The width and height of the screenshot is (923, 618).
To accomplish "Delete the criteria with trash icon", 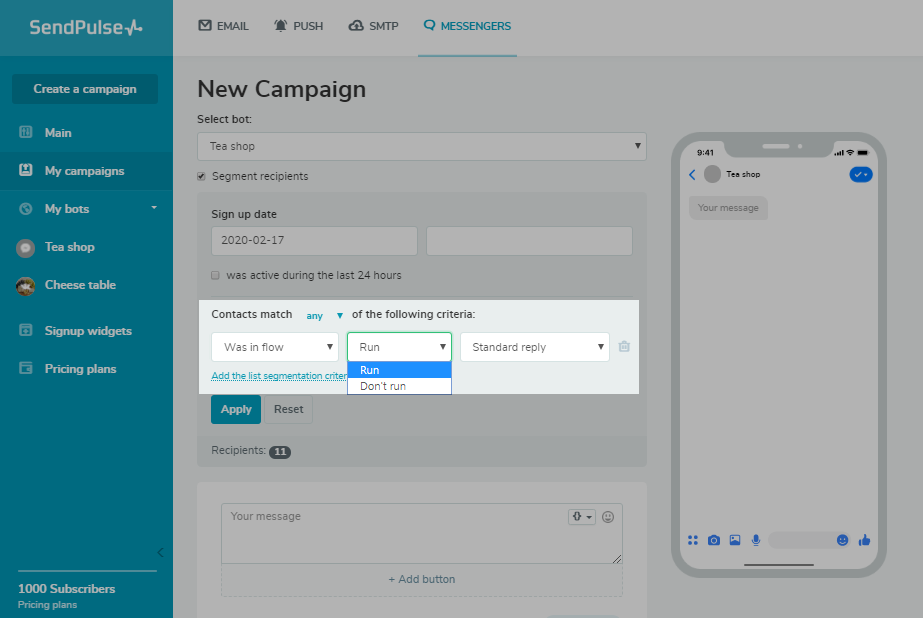I will [625, 347].
